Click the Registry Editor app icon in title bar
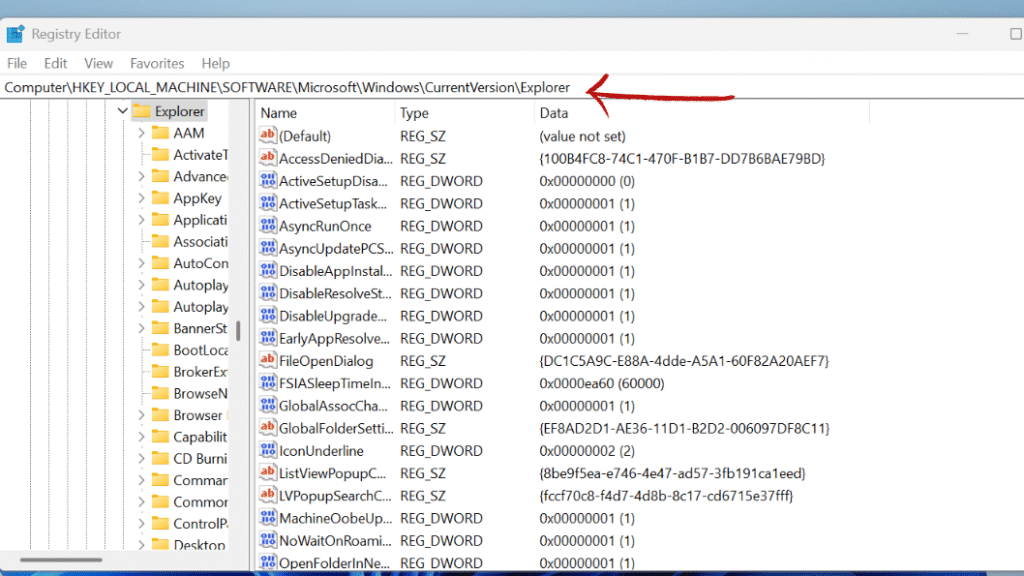The image size is (1024, 576). (x=16, y=34)
